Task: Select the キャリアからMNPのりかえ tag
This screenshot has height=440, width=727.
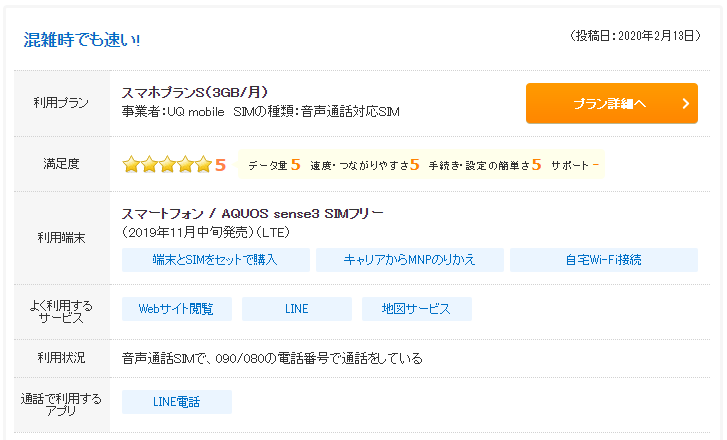Action: coord(409,260)
